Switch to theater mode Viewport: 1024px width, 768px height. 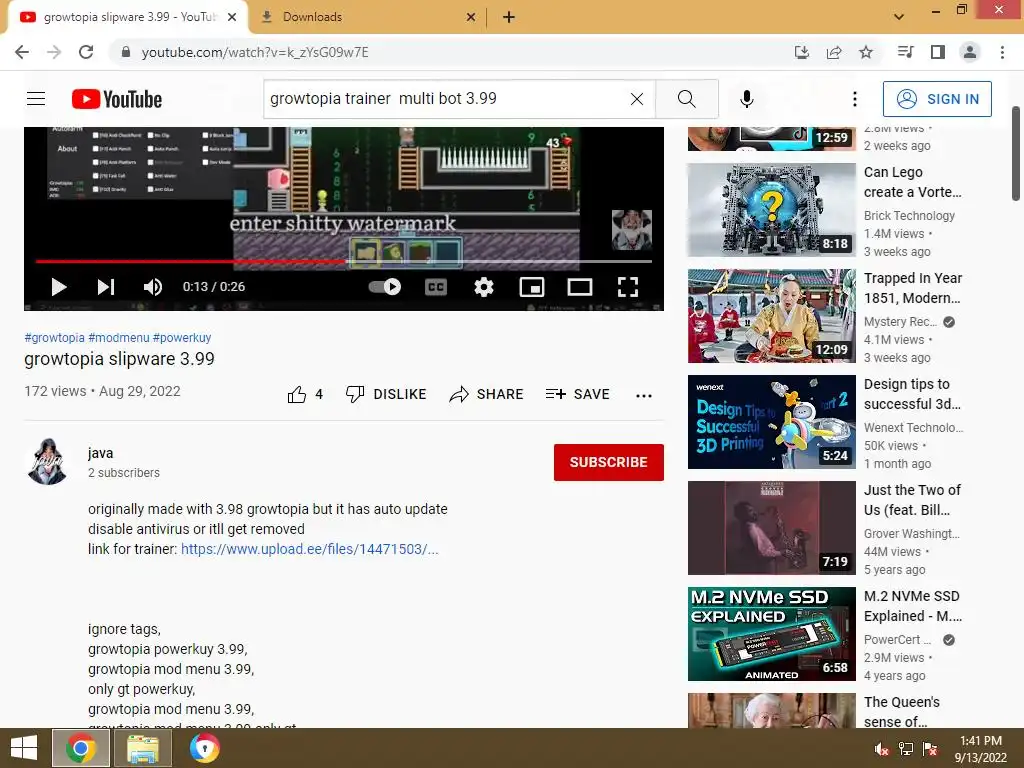coord(580,287)
